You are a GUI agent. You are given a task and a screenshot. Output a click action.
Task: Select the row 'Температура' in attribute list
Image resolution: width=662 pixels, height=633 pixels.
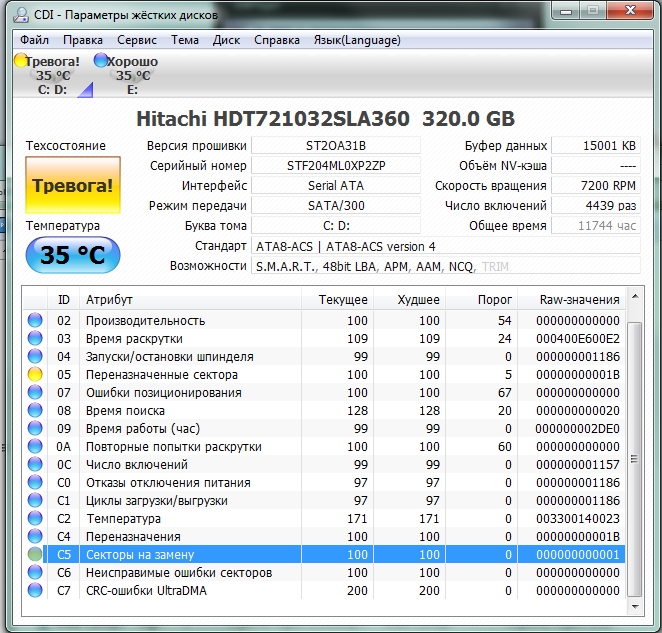[324, 519]
